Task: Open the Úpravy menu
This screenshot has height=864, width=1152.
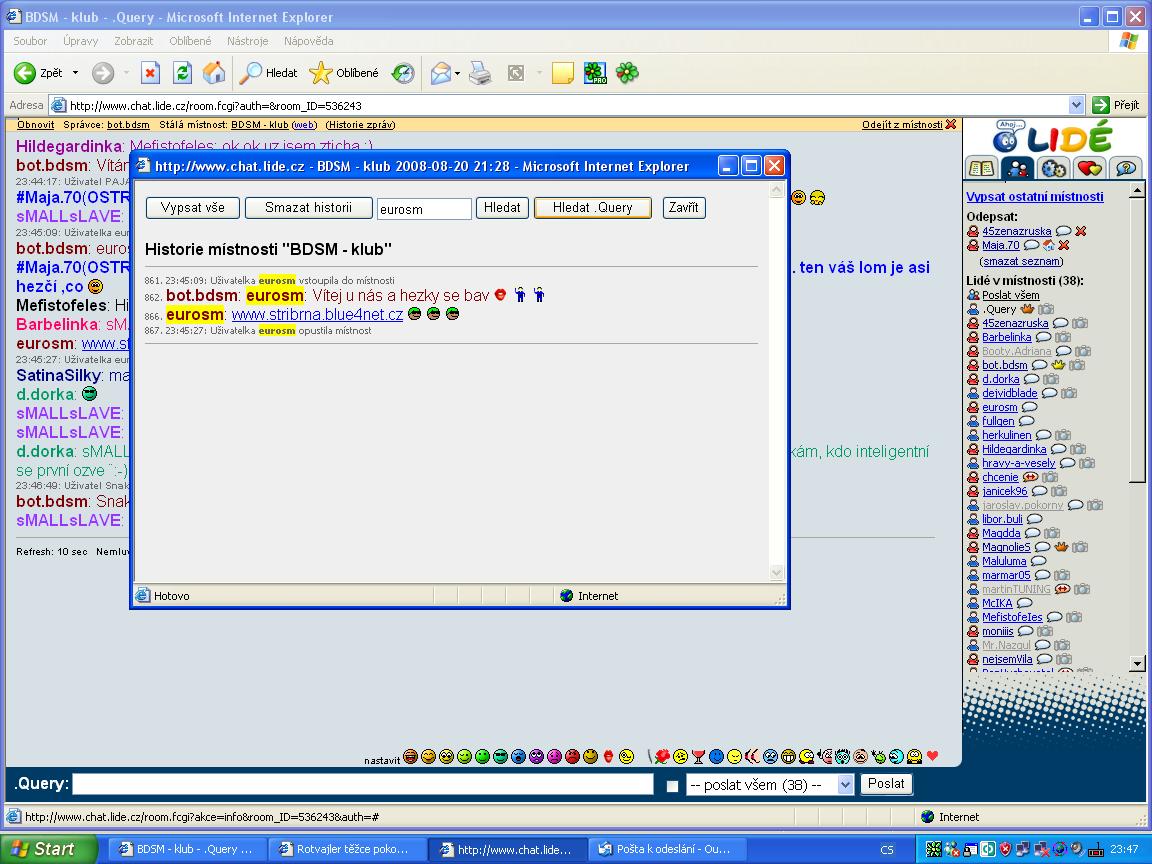Action: pos(81,41)
